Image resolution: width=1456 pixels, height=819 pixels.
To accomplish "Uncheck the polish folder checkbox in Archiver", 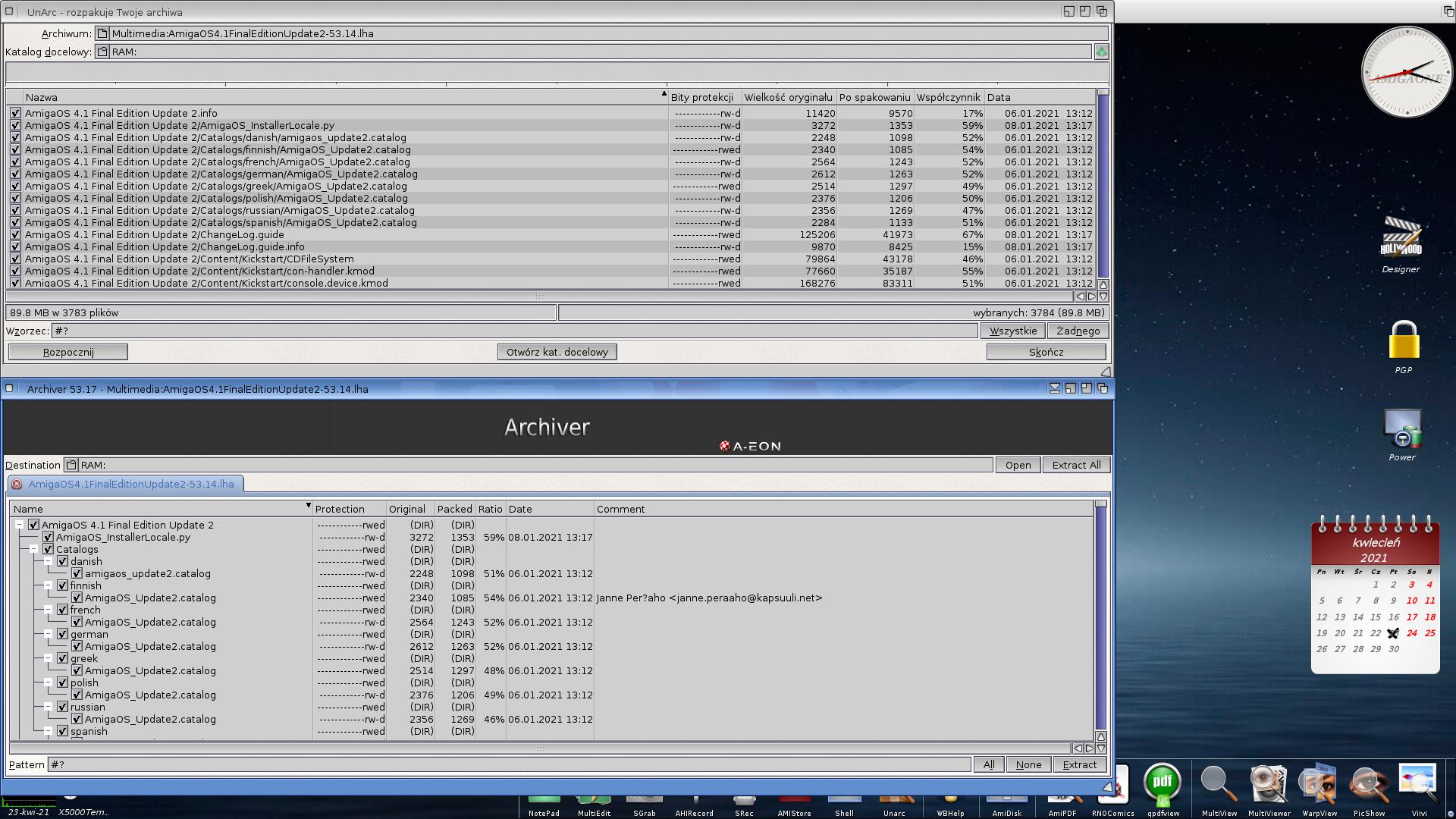I will pos(62,682).
